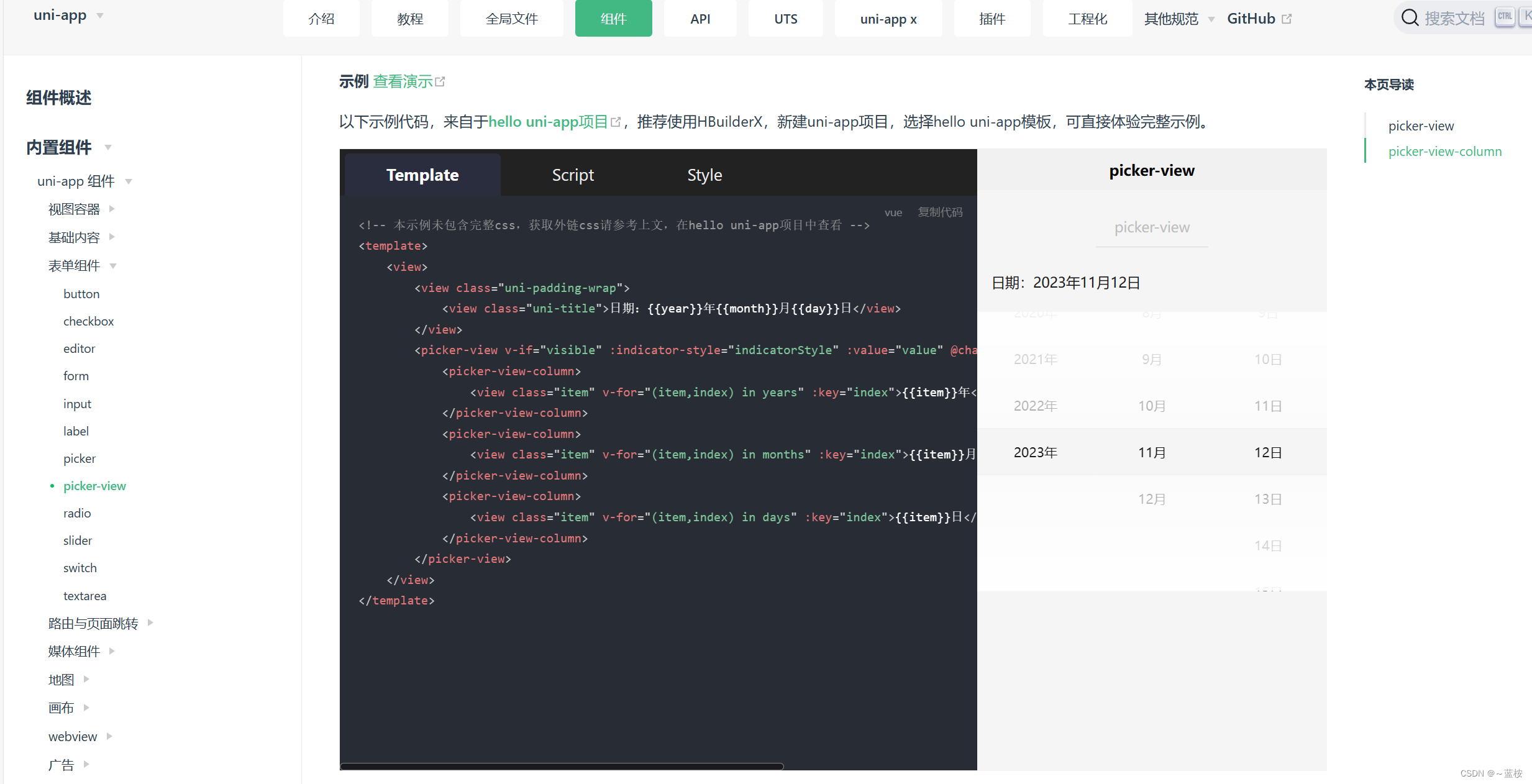1532x784 pixels.
Task: Open the uni-app x navigation tab
Action: pyautogui.click(x=888, y=19)
